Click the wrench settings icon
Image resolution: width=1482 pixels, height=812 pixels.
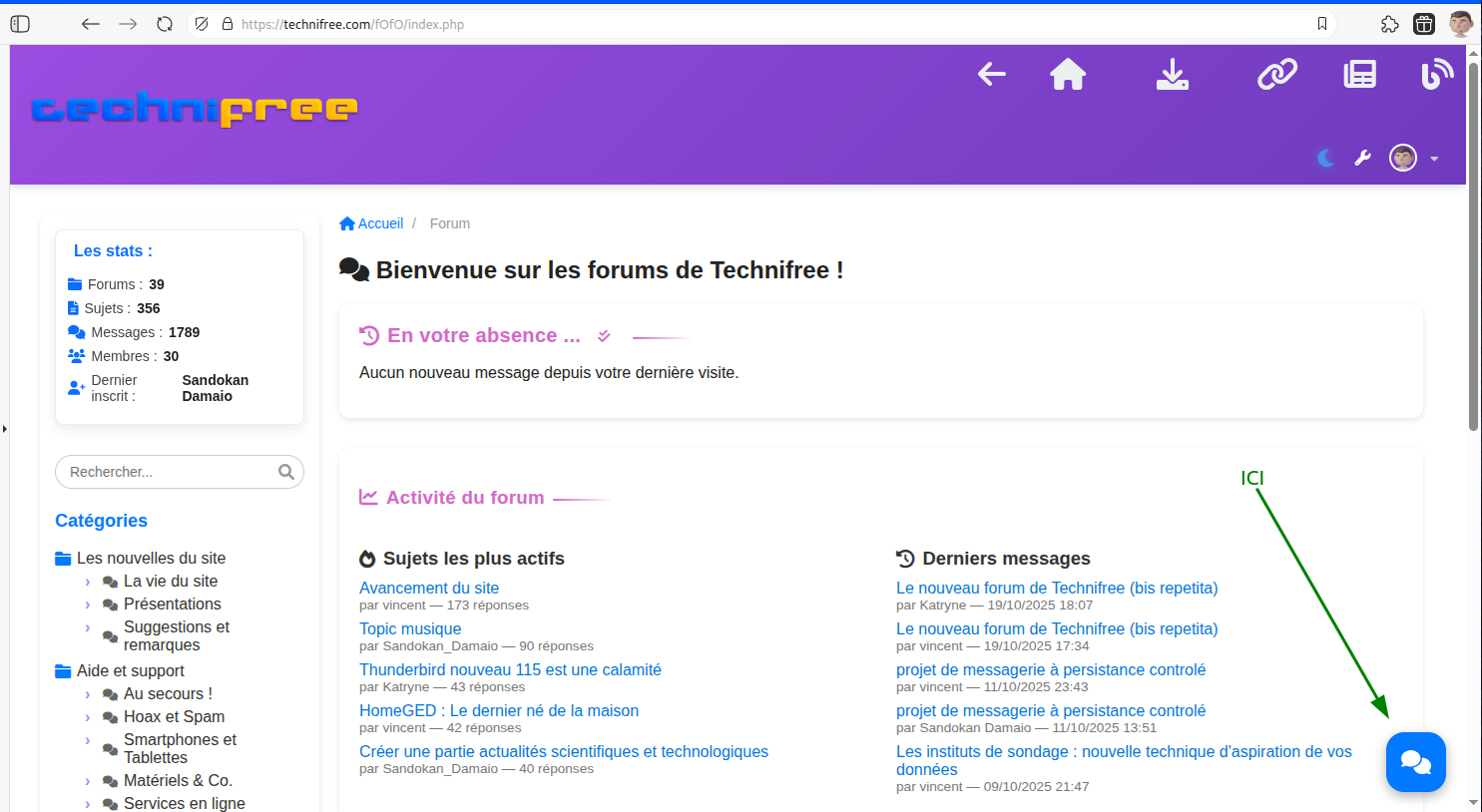coord(1362,159)
